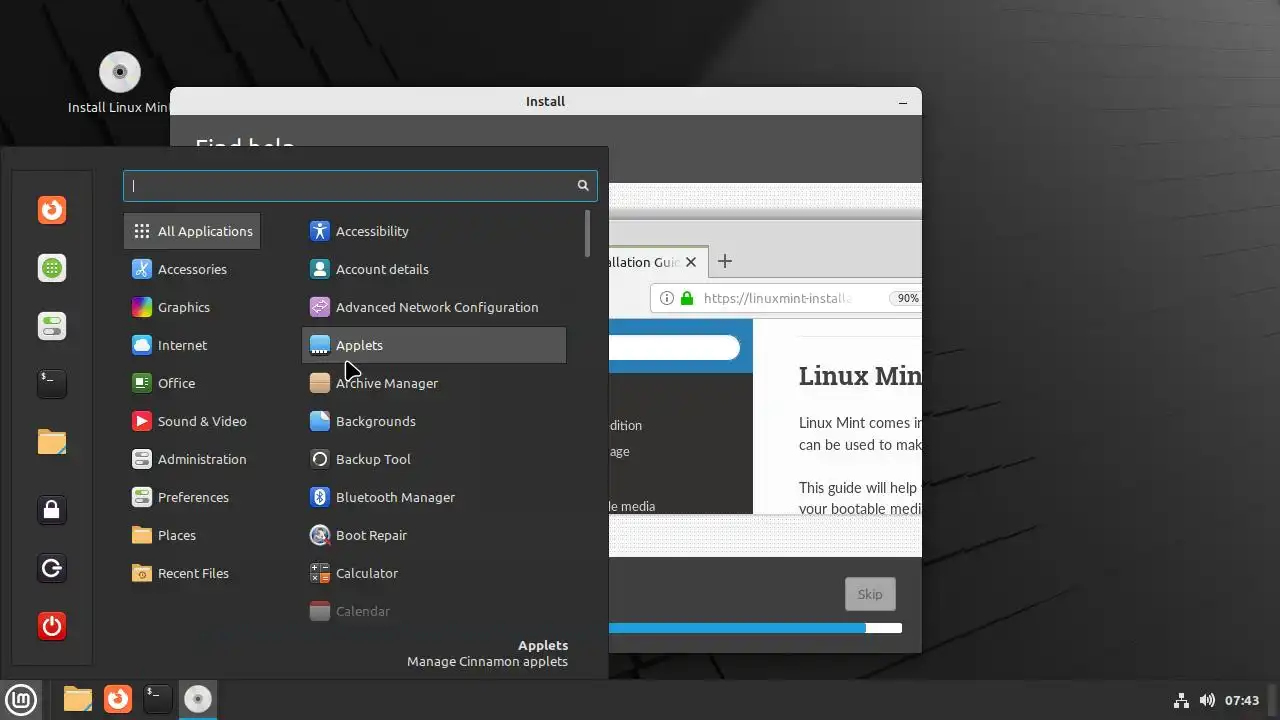Click the Accessibility app icon
Screen dimensions: 1280x720
319,231
